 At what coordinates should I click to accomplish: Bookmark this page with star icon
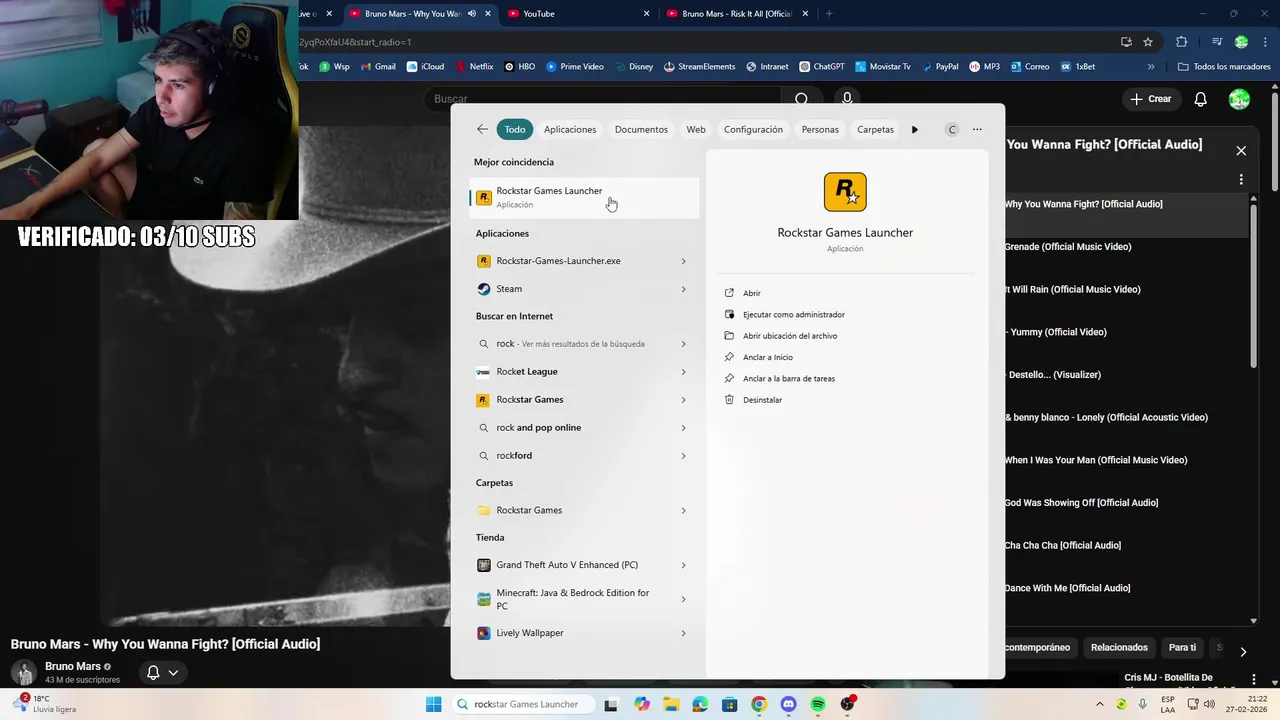pos(1148,42)
